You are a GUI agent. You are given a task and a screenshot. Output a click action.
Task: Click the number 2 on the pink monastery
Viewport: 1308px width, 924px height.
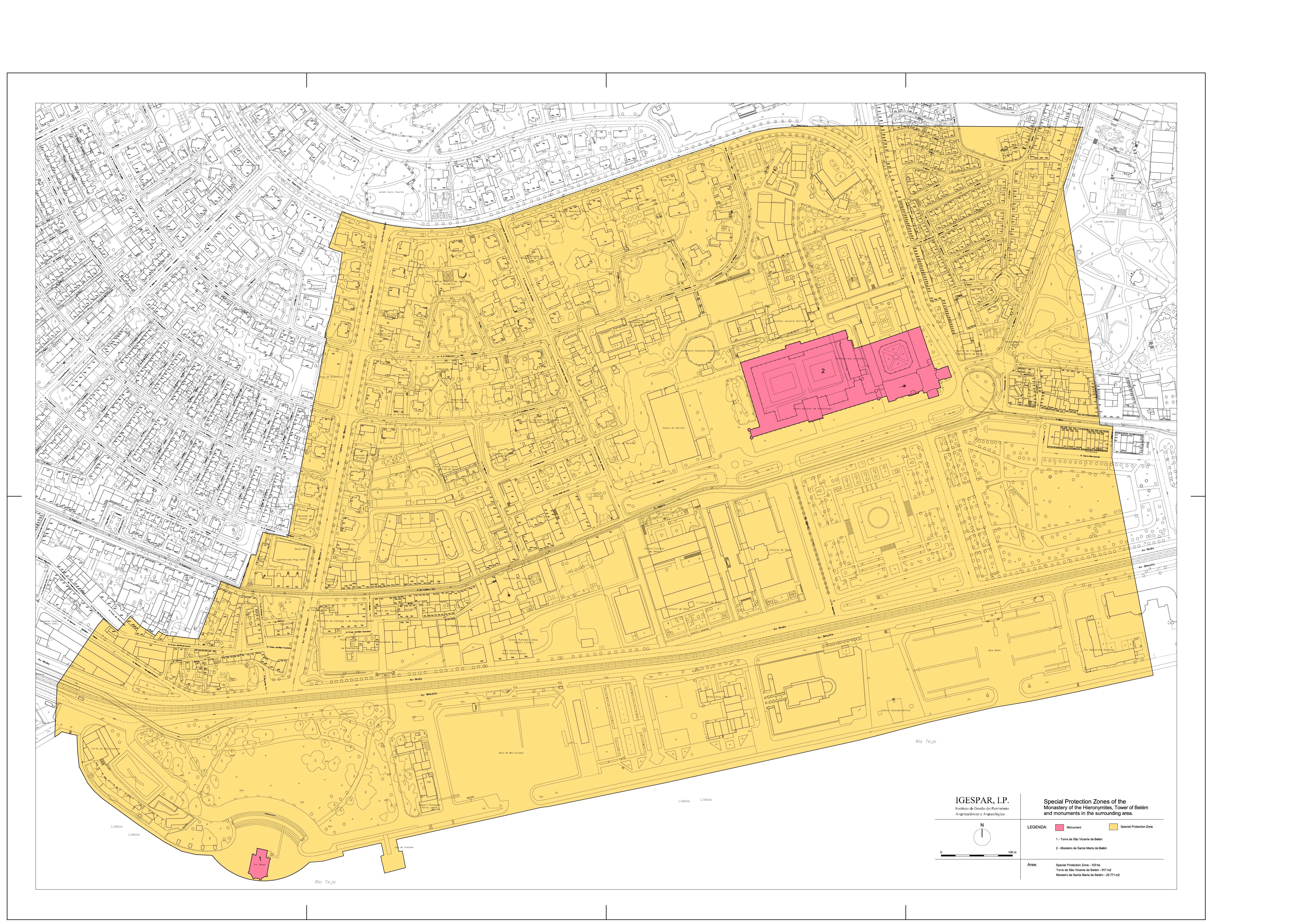823,371
